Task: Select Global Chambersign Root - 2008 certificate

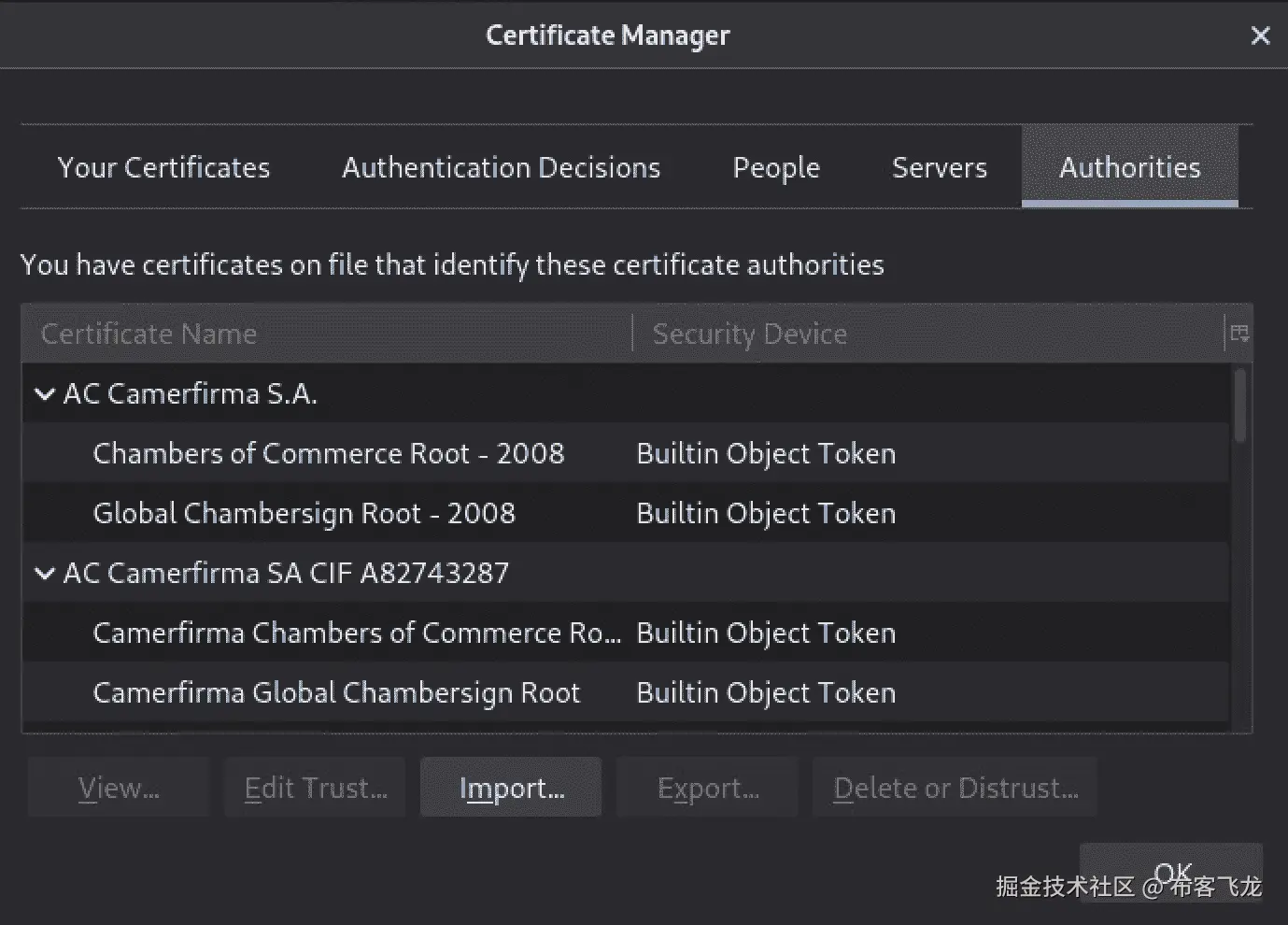Action: tap(304, 513)
